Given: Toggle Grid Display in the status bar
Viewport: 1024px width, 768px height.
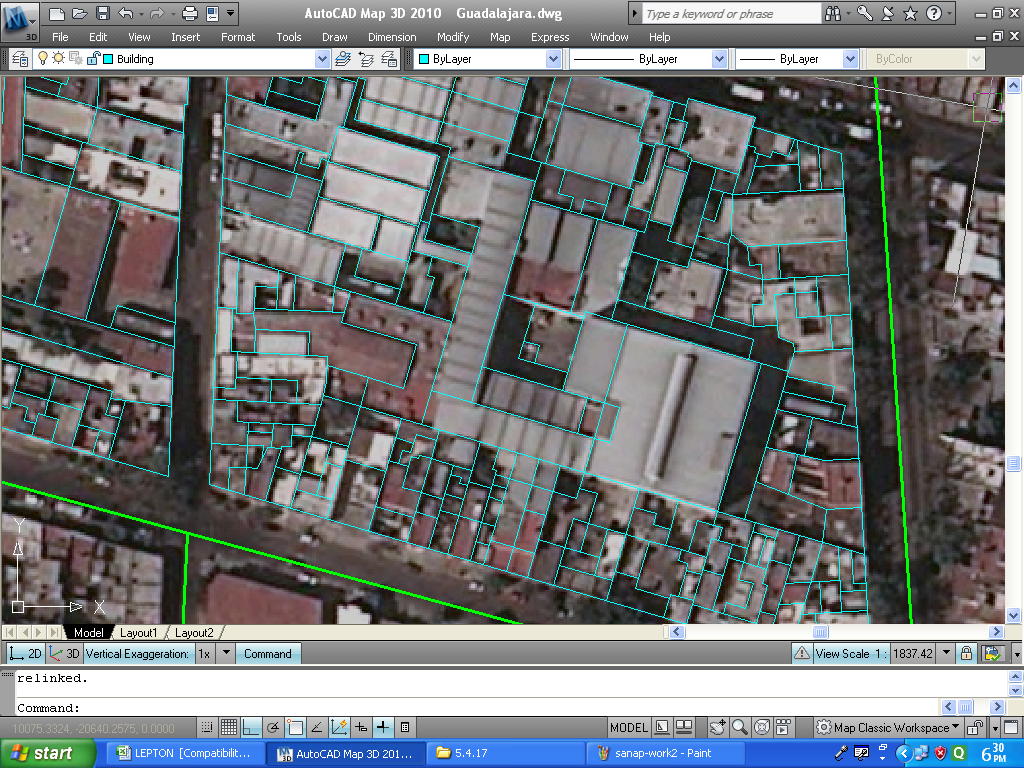Looking at the screenshot, I should click(x=229, y=727).
